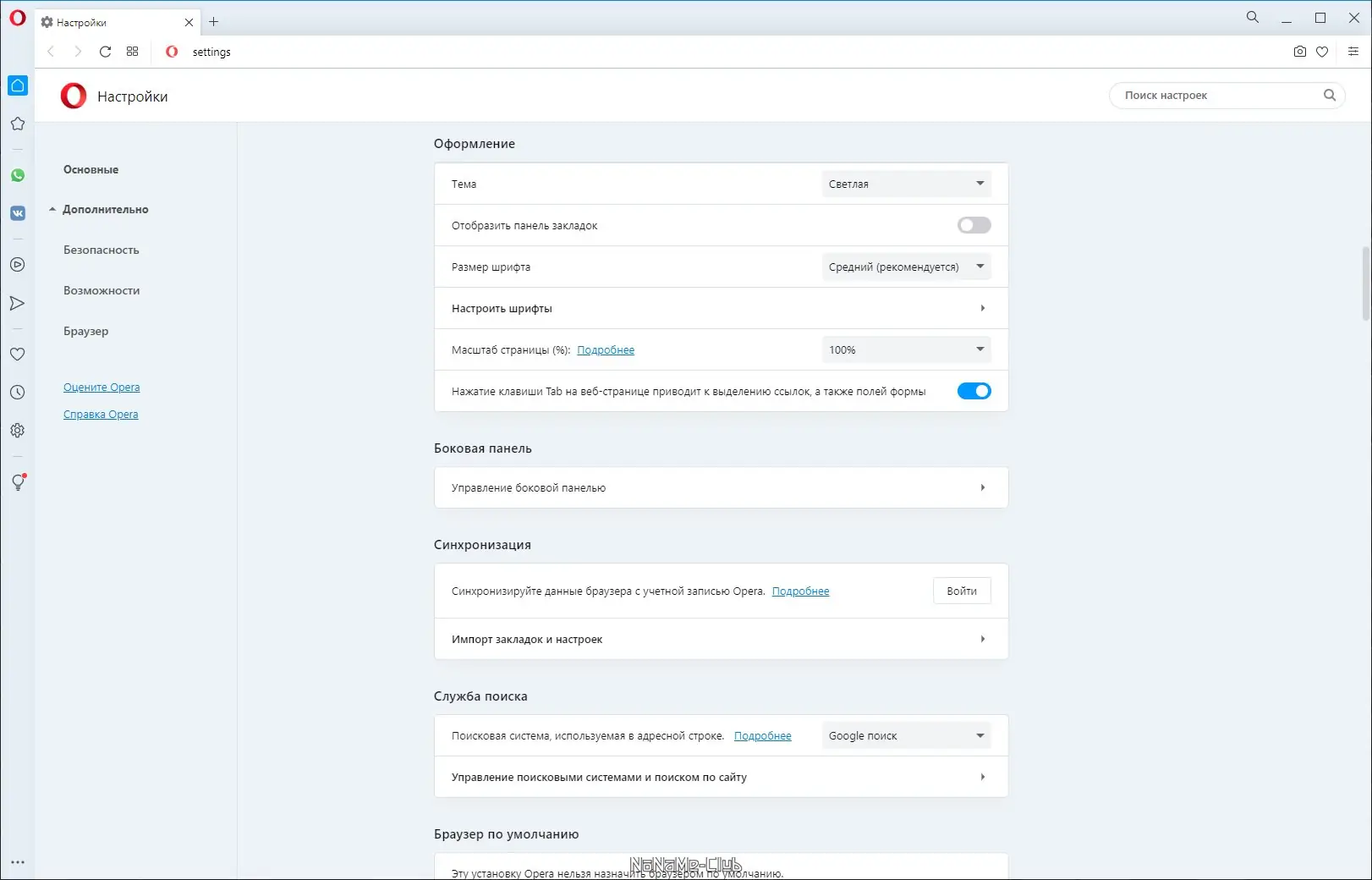Enable the bookmarks bar toggle

coord(974,225)
